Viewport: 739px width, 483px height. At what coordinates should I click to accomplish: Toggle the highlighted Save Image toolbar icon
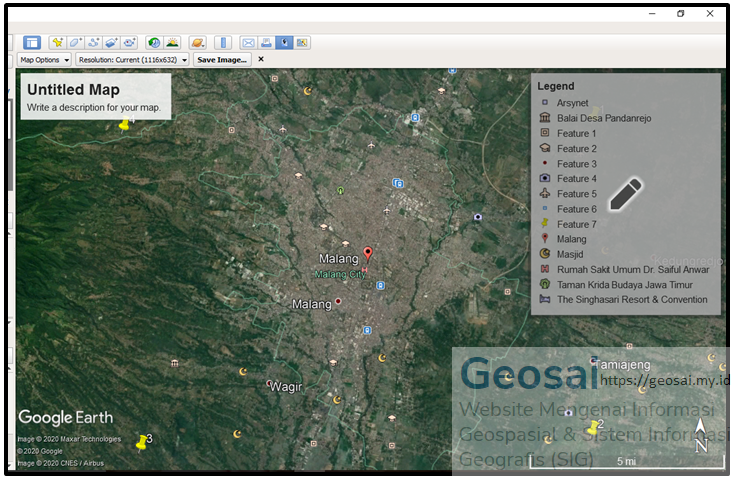(284, 43)
